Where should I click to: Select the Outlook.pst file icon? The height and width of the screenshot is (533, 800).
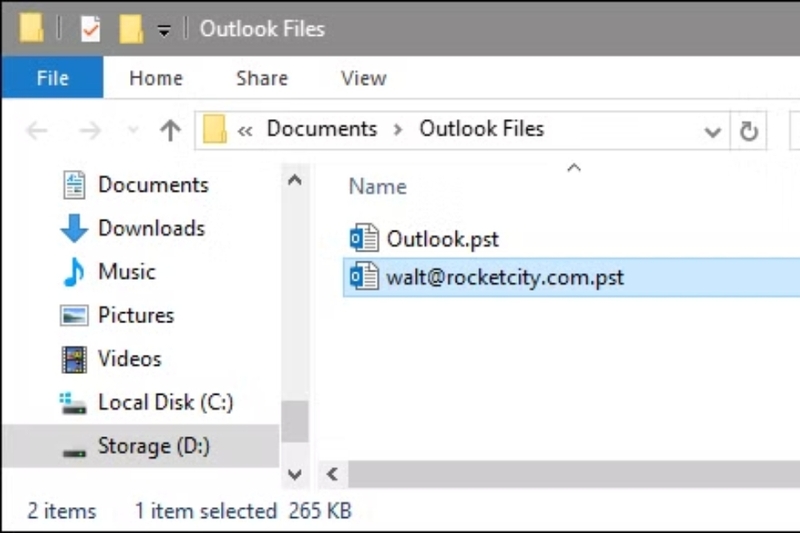tap(363, 239)
